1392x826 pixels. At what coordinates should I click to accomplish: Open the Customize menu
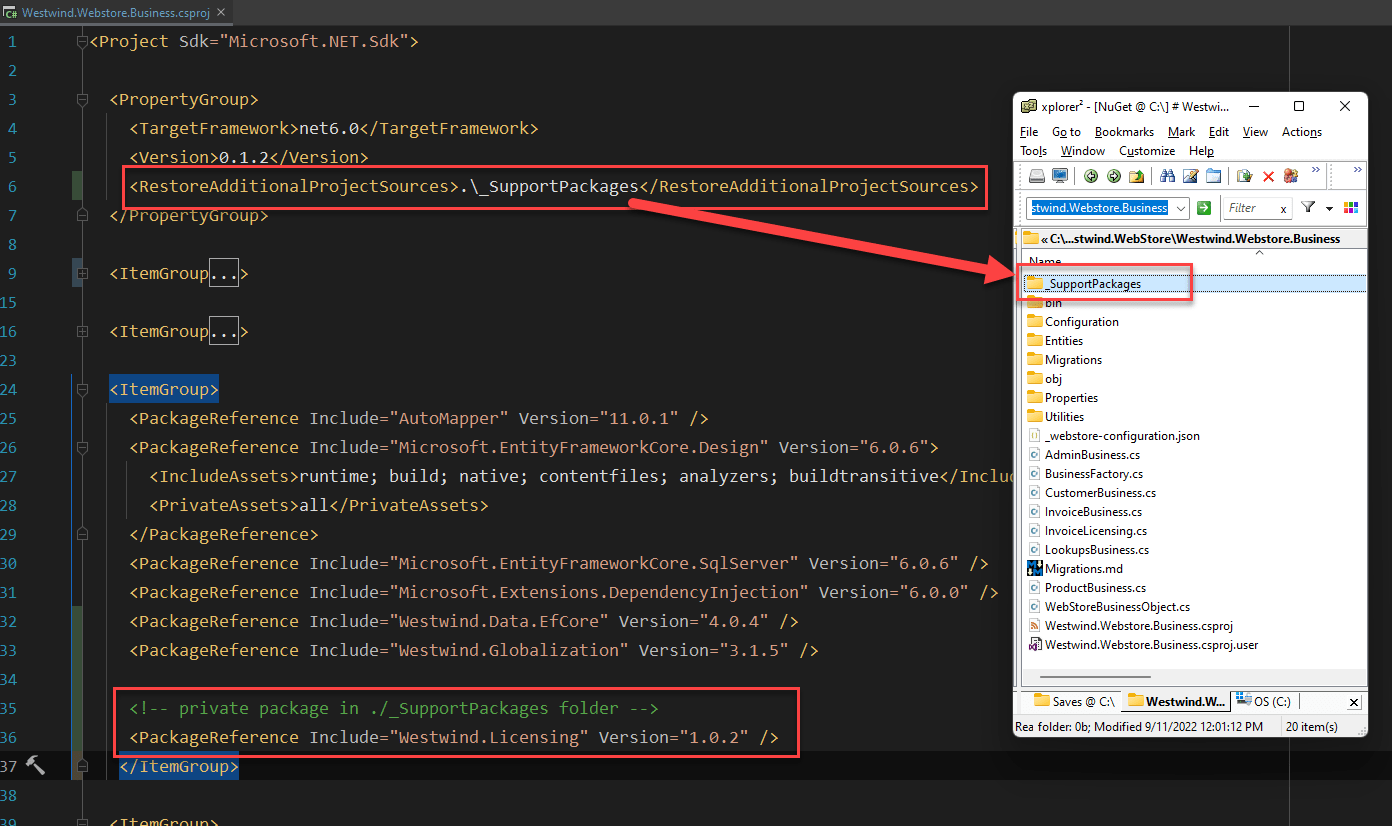pyautogui.click(x=1147, y=151)
